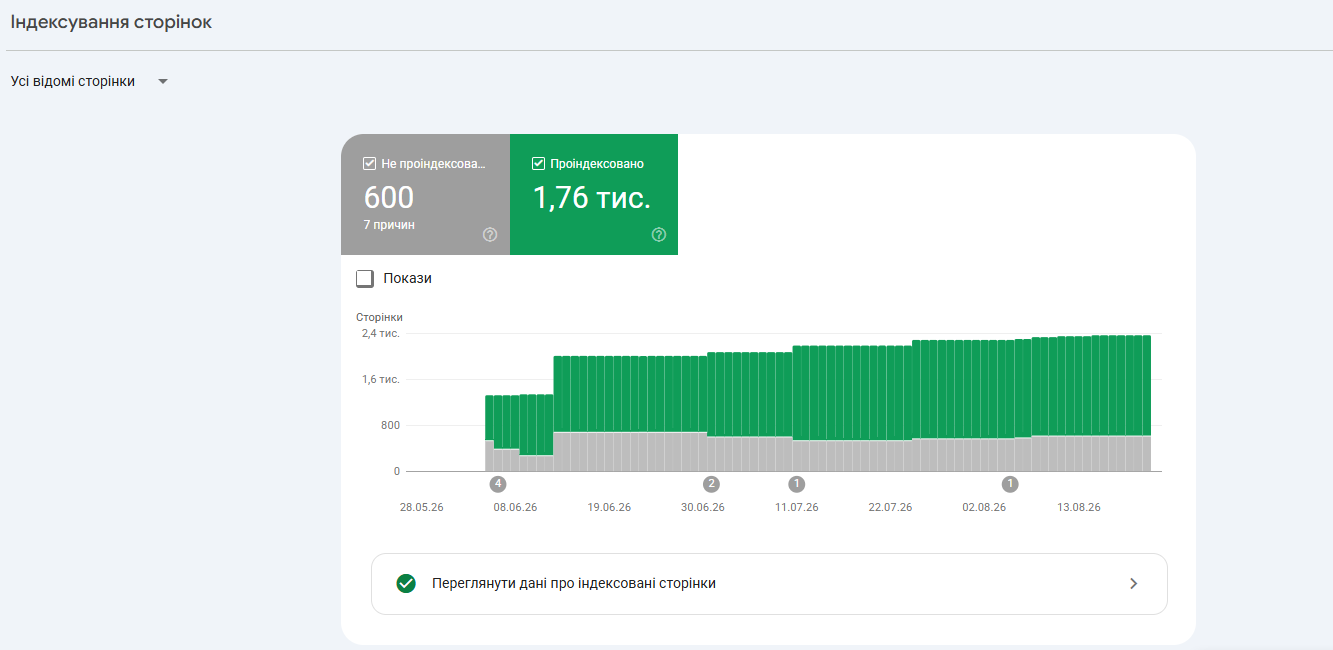The image size is (1333, 650).
Task: Open the Усі відомі сторінки dropdown arrow
Action: [163, 82]
